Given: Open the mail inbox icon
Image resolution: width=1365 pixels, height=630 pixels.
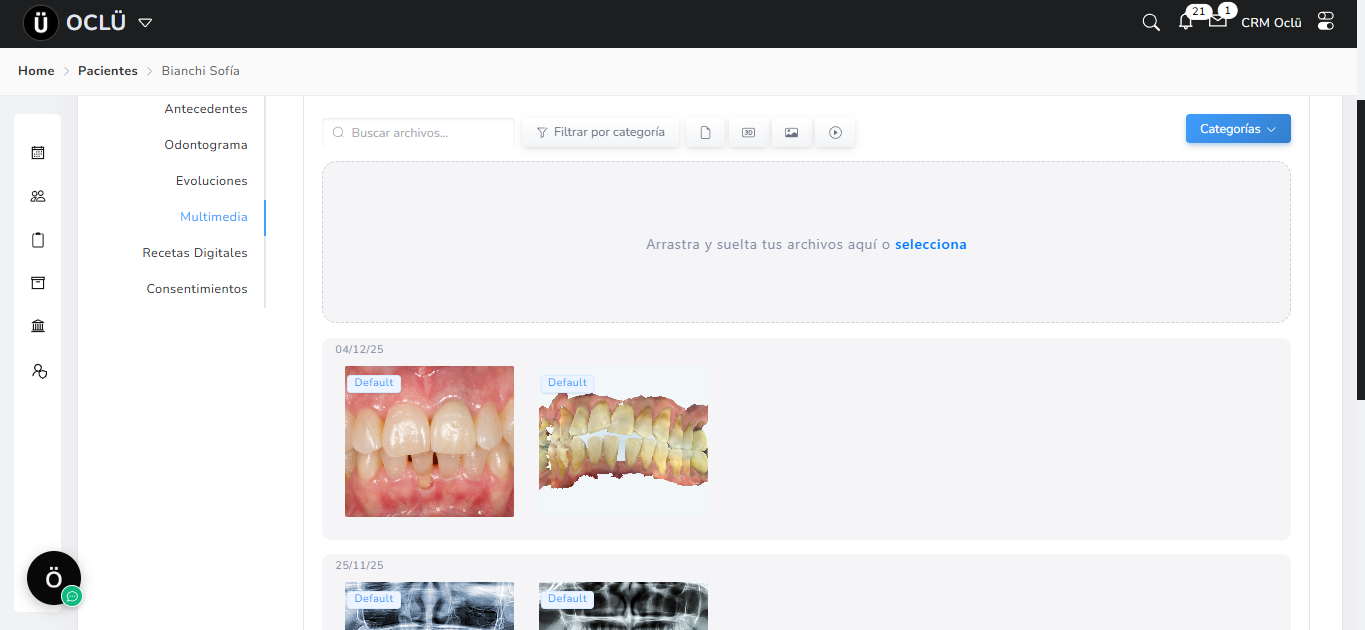Looking at the screenshot, I should click(1218, 20).
